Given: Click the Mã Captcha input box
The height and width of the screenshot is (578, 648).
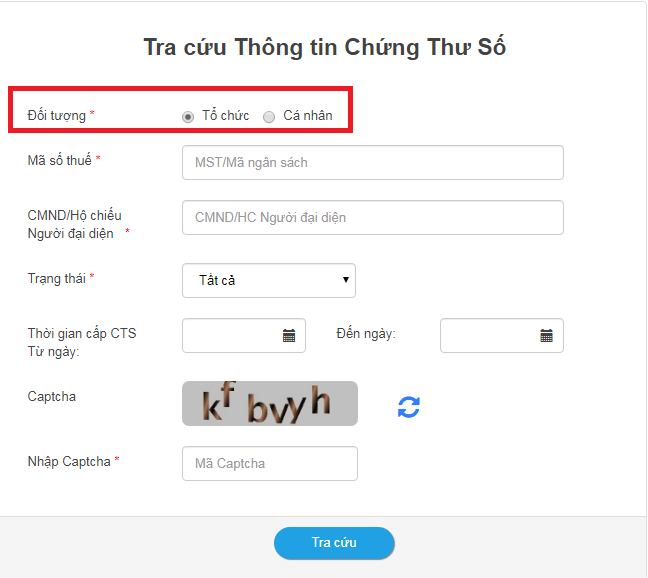Looking at the screenshot, I should click(270, 463).
